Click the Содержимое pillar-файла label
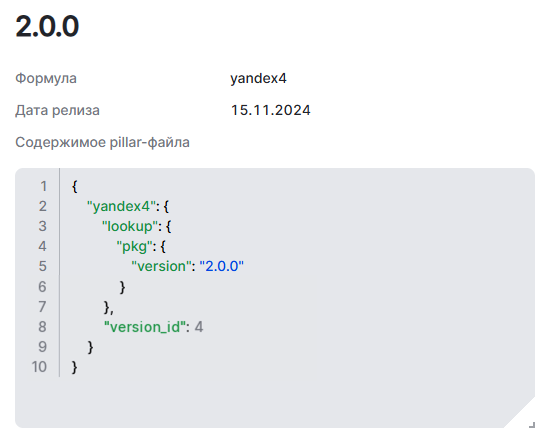Image resolution: width=560 pixels, height=438 pixels. point(102,142)
